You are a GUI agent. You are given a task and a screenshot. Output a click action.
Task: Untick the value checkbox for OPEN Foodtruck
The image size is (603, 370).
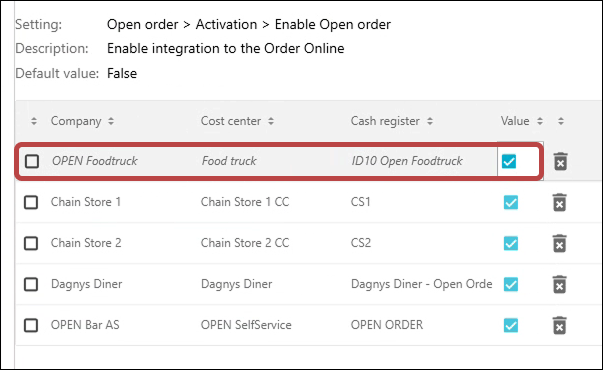click(509, 161)
